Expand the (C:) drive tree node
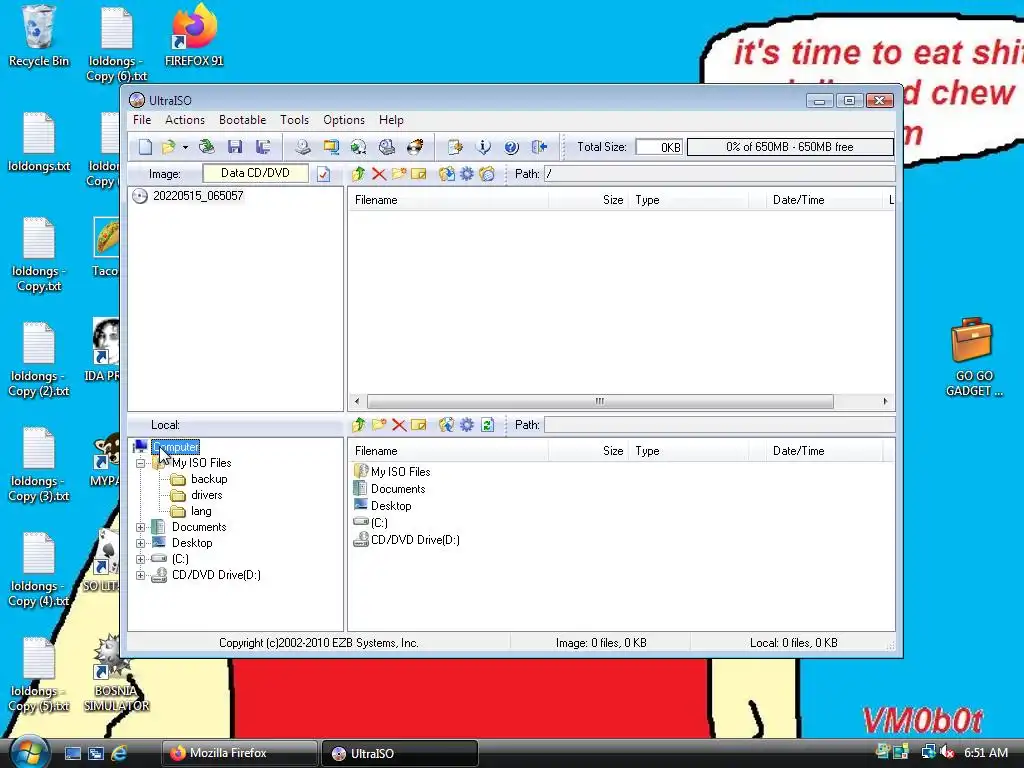This screenshot has width=1024, height=768. coord(140,559)
